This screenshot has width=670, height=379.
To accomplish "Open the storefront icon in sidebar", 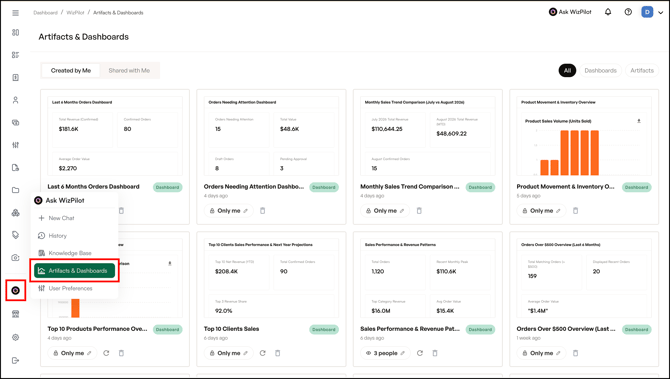I will pyautogui.click(x=15, y=314).
